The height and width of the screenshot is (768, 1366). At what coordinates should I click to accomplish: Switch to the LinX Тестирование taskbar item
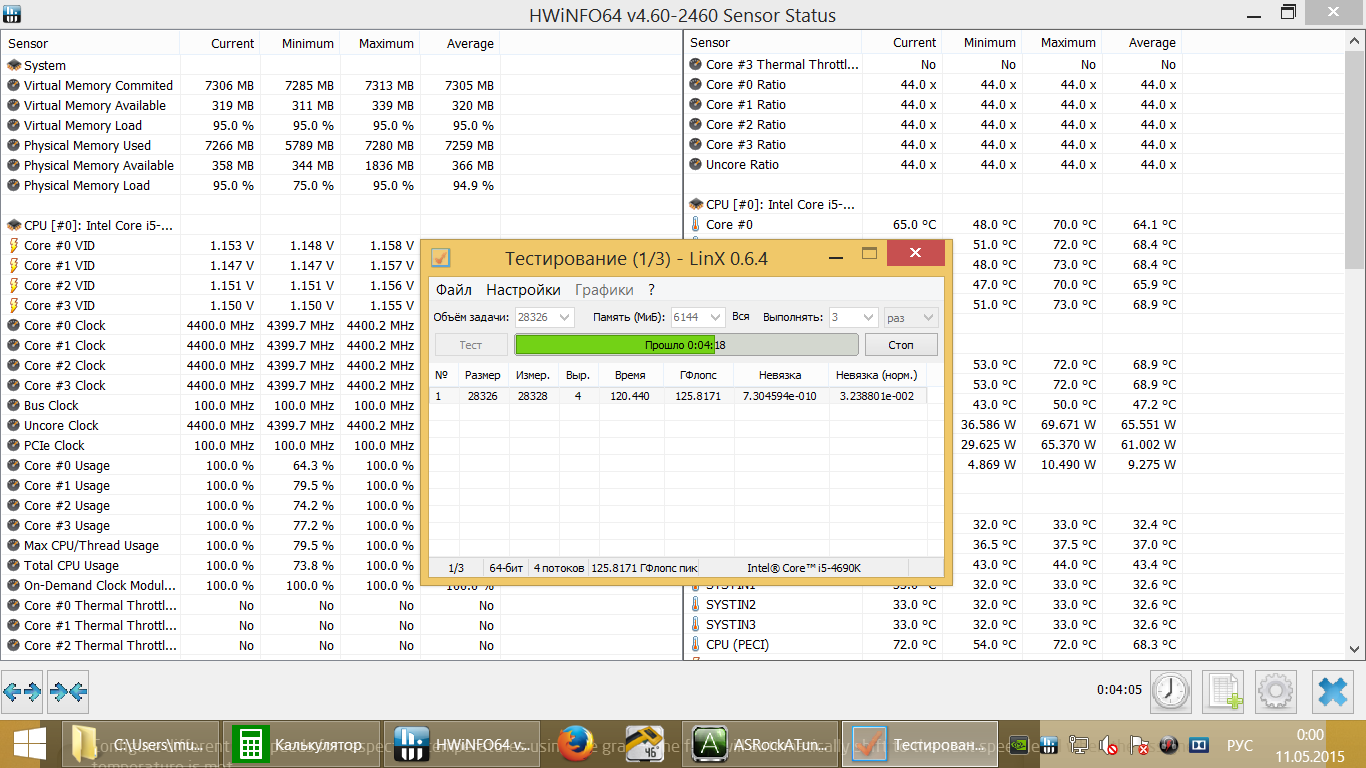[x=920, y=745]
